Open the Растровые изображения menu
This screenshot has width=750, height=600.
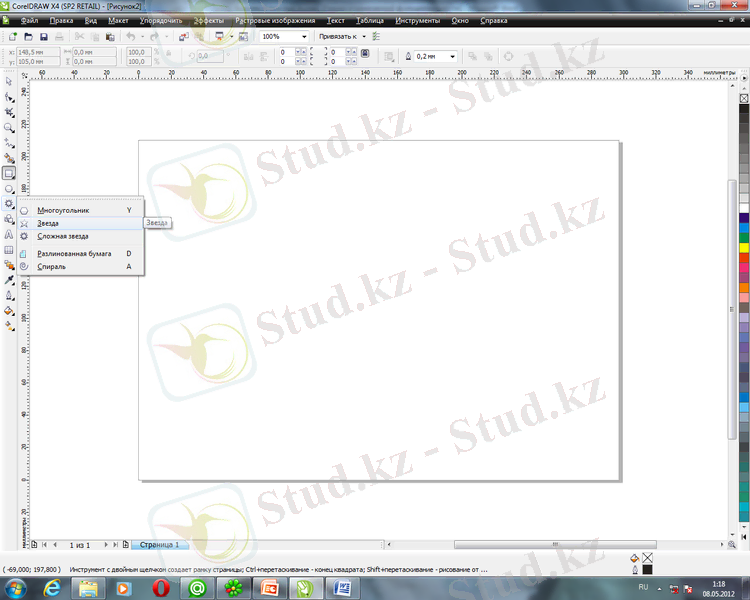[x=275, y=21]
